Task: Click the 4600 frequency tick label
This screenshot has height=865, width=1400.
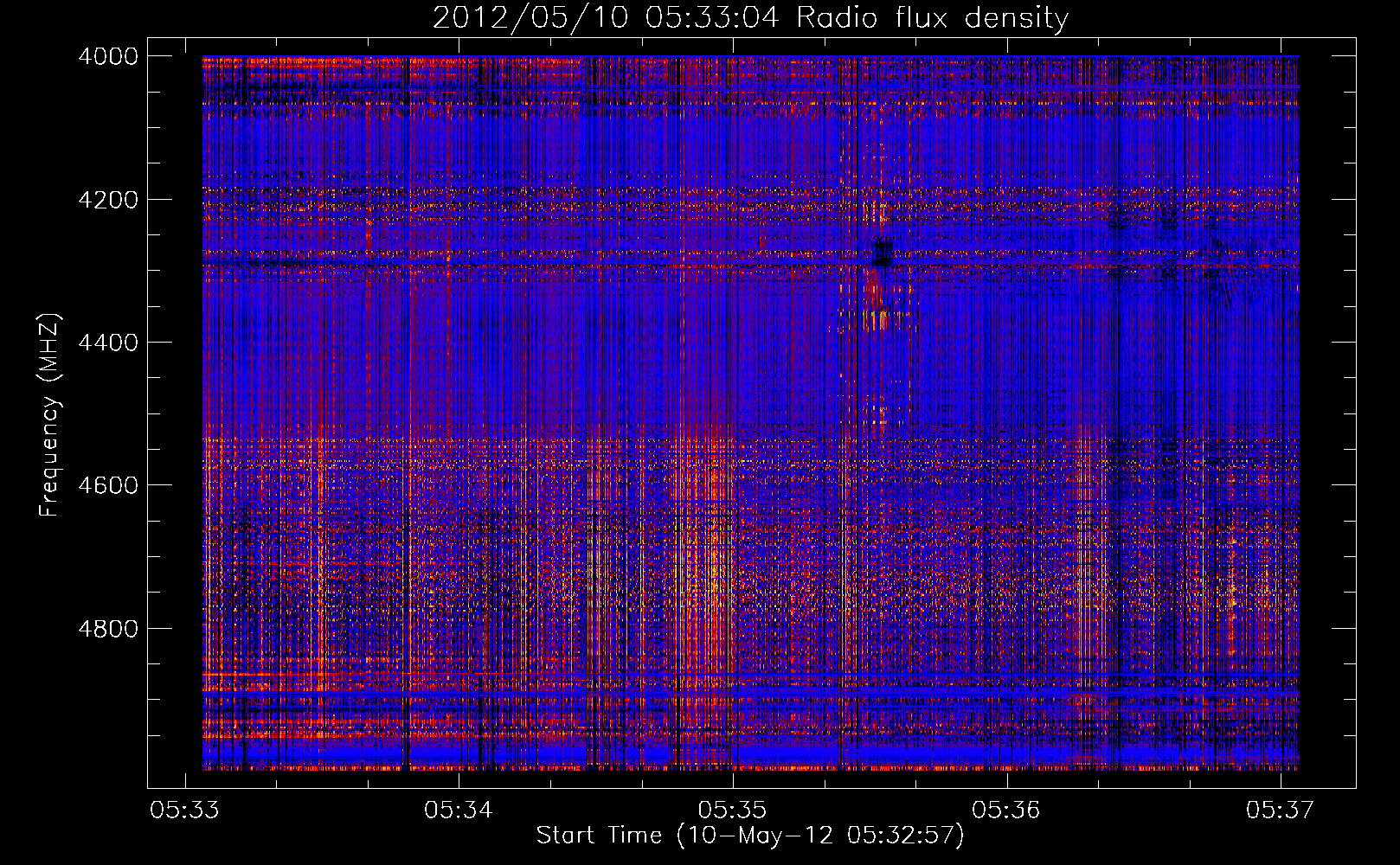Action: click(x=108, y=485)
